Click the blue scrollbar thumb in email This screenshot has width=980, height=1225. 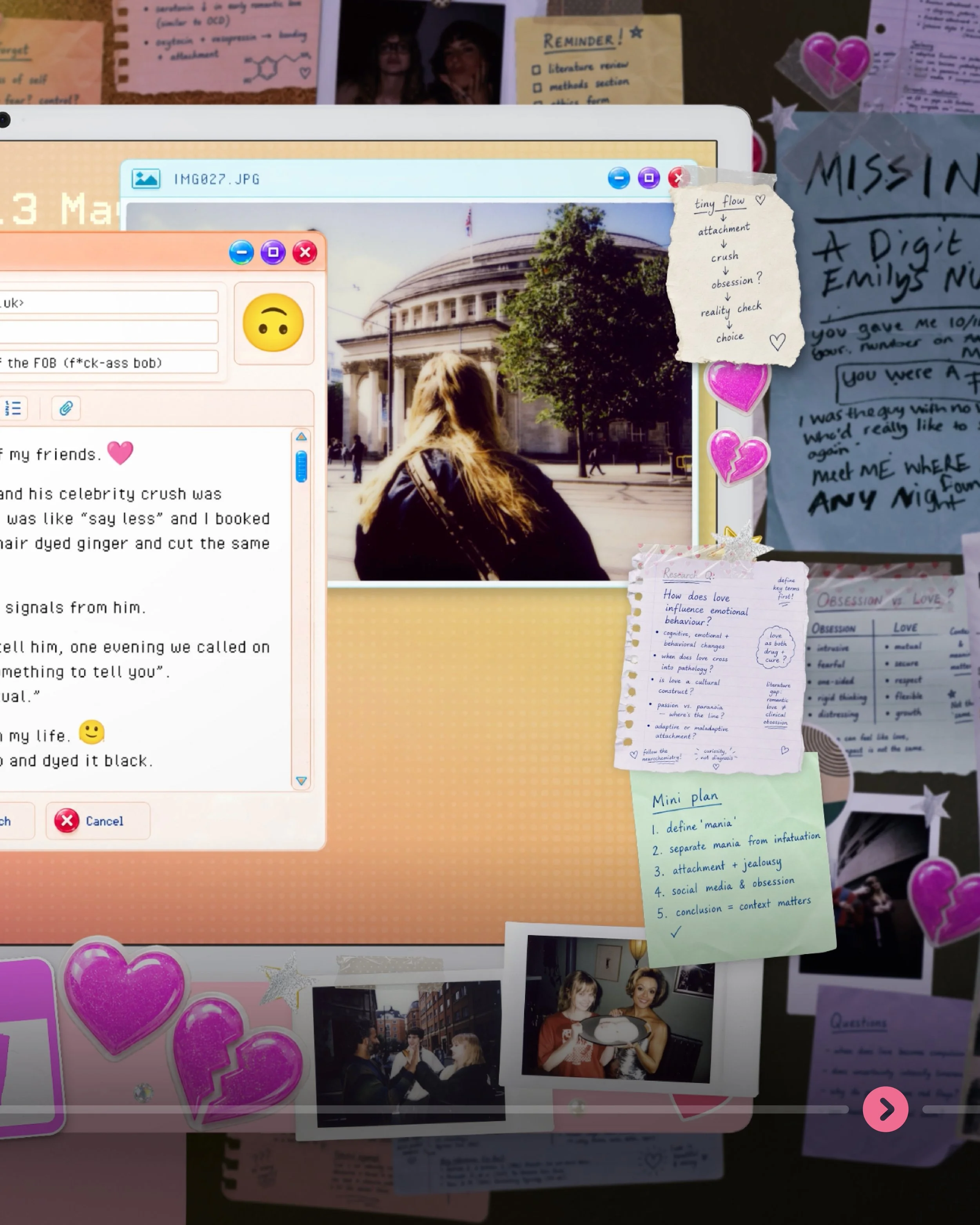click(x=301, y=467)
